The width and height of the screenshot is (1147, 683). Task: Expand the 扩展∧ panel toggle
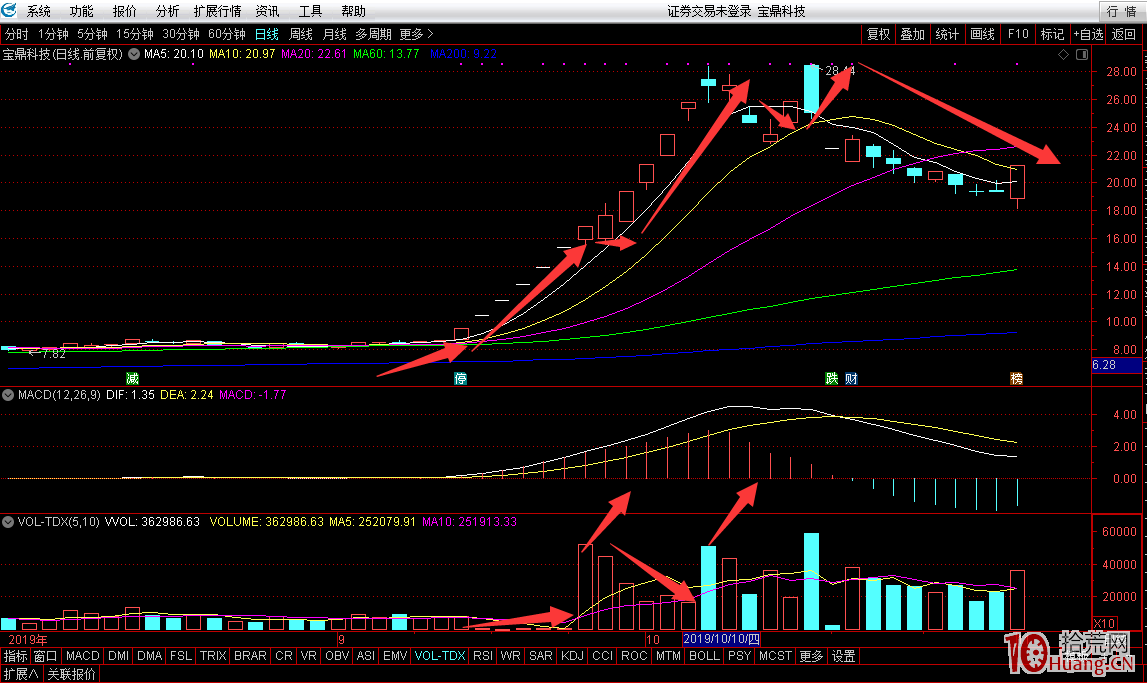21,674
